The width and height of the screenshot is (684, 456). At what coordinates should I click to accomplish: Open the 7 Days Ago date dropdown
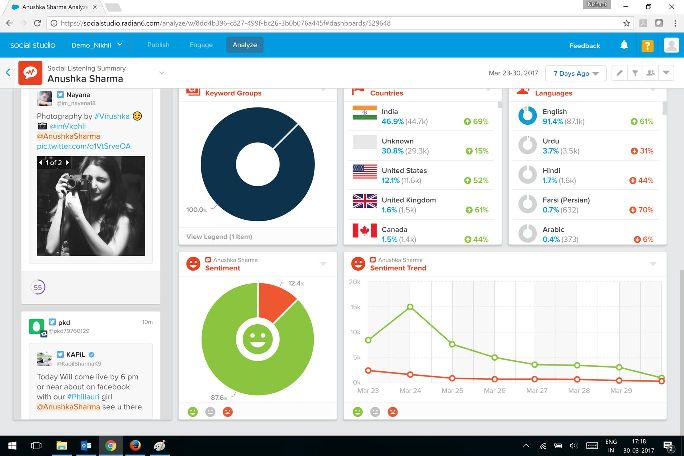pyautogui.click(x=576, y=73)
